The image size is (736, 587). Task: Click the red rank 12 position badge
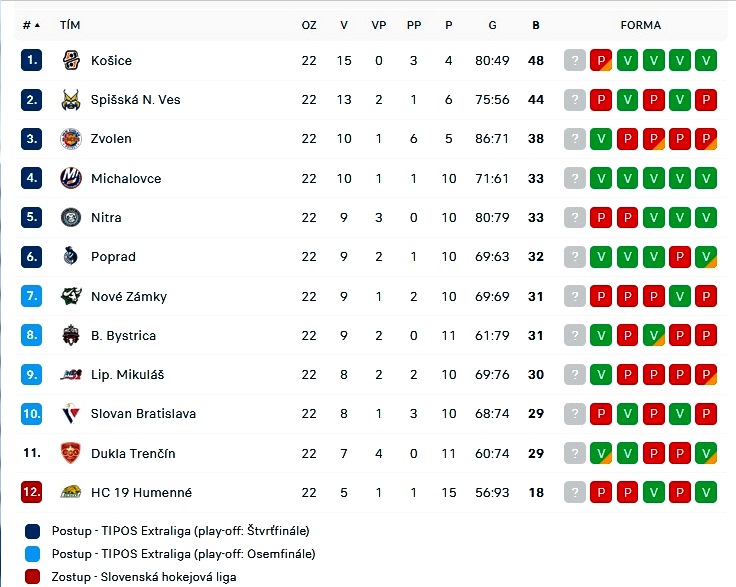(x=31, y=492)
